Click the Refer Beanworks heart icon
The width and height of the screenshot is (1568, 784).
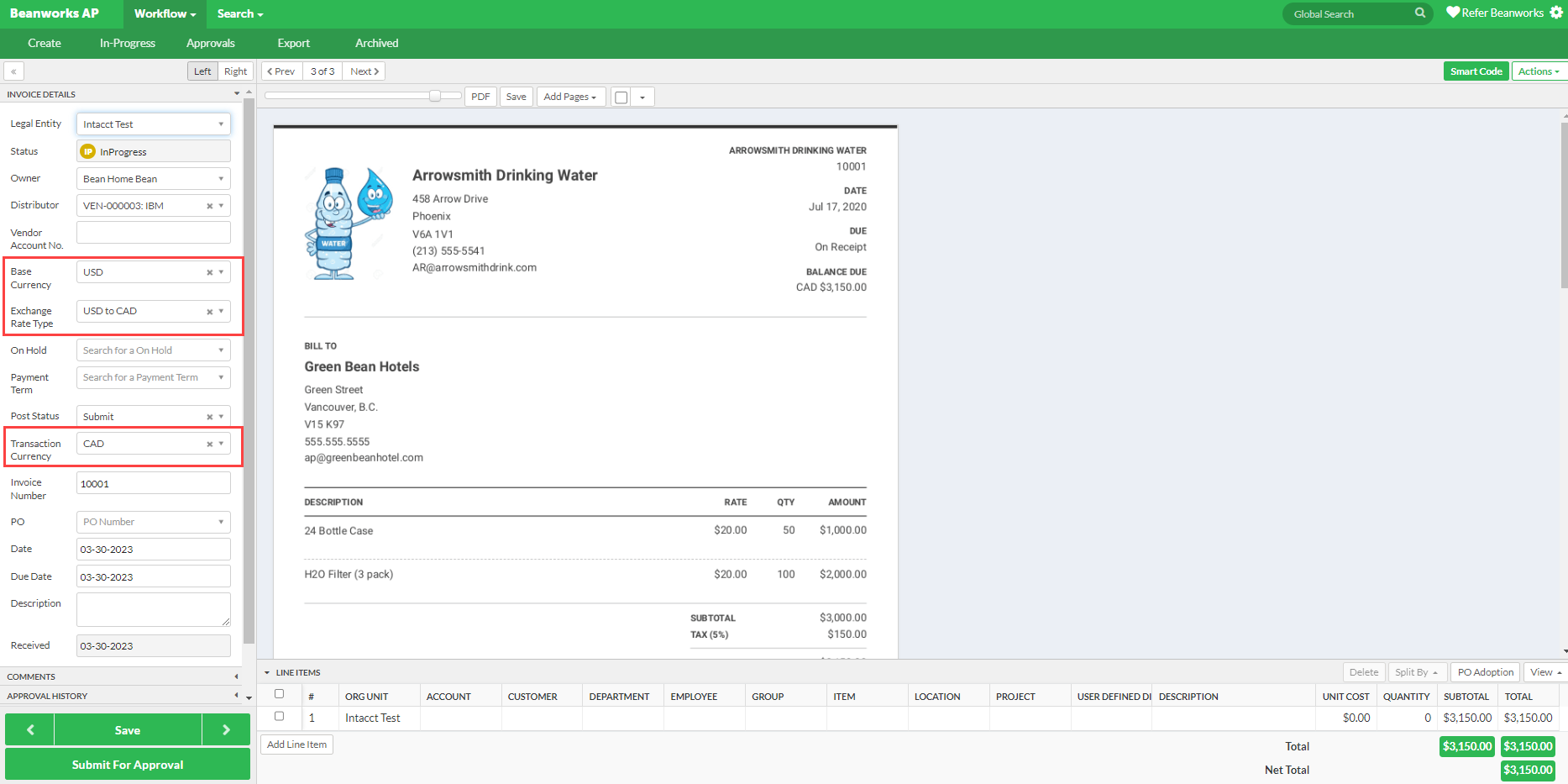[1452, 13]
